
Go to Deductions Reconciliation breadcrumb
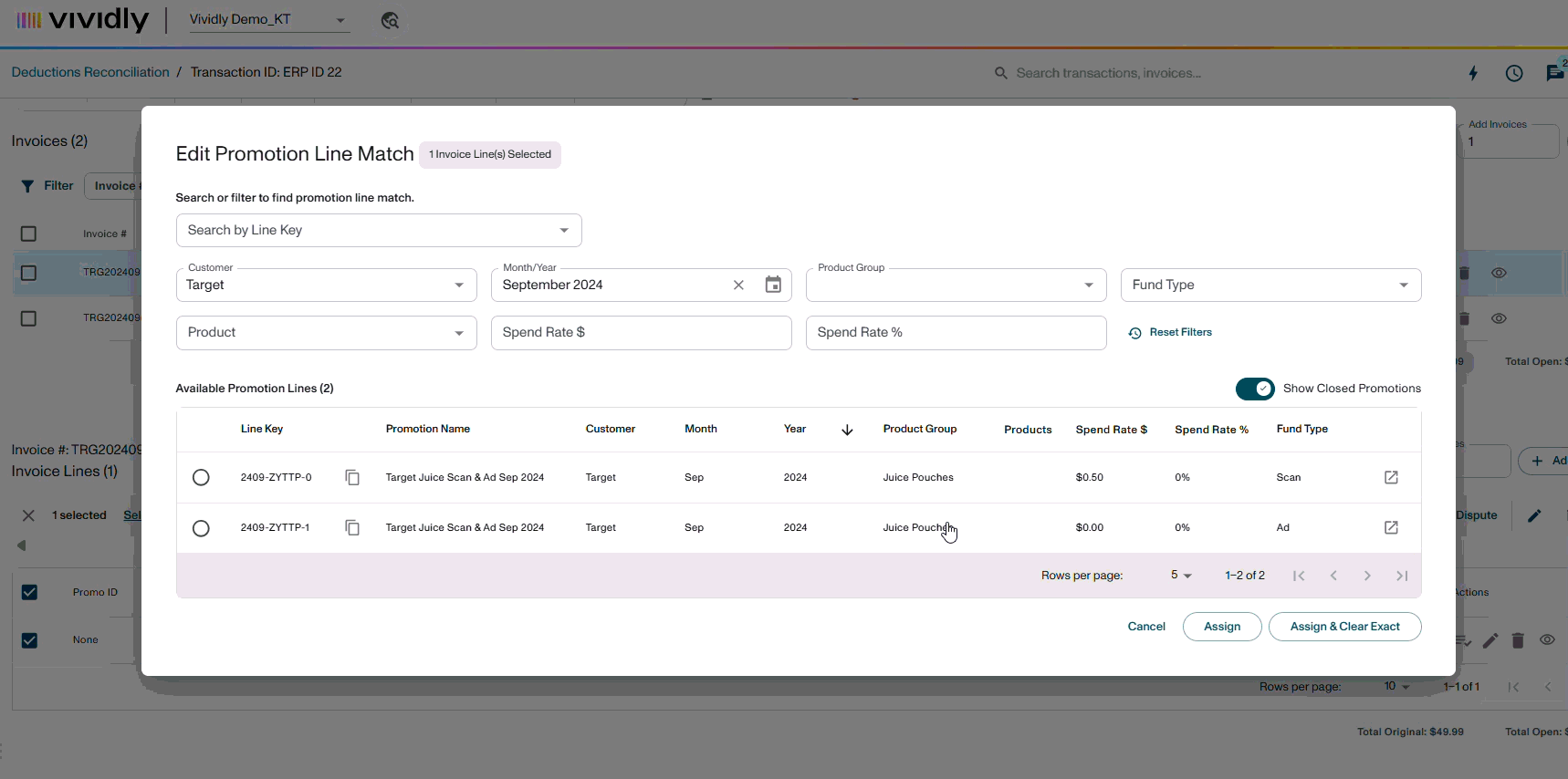(x=90, y=72)
